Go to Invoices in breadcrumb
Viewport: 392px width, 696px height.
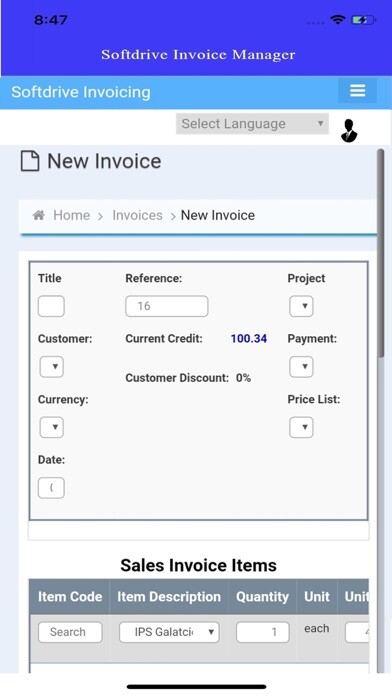pyautogui.click(x=137, y=215)
